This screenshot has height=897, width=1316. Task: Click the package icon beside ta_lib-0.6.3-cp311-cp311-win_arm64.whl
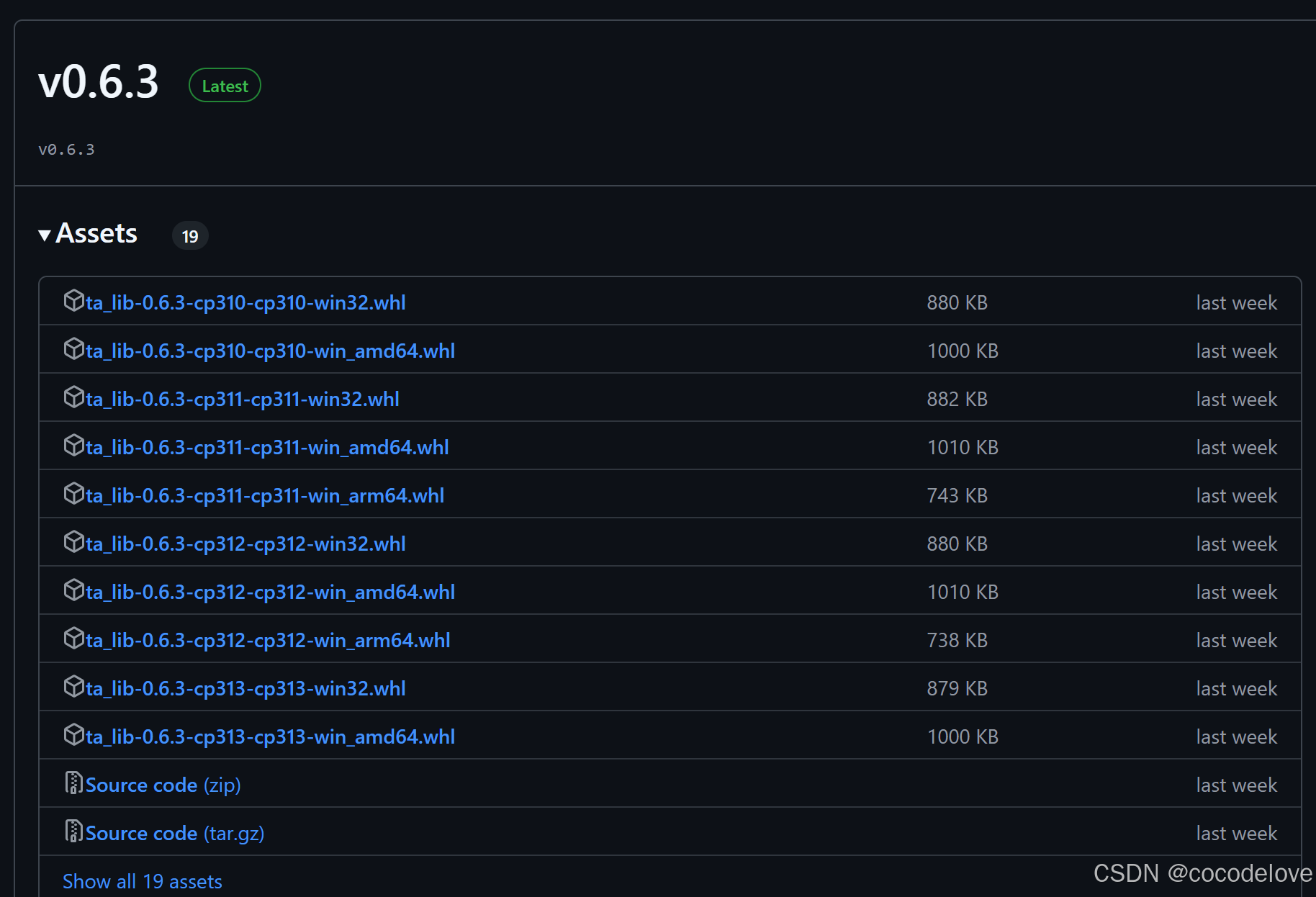(x=74, y=494)
